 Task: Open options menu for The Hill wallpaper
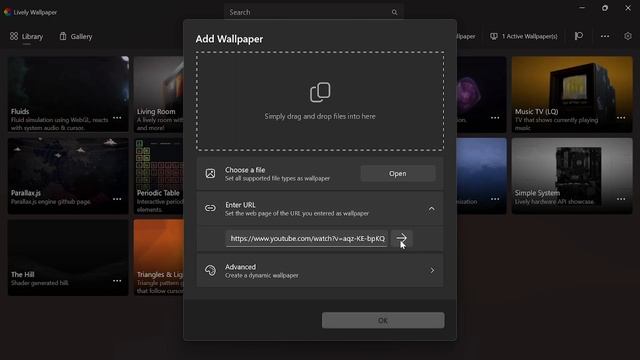point(117,281)
